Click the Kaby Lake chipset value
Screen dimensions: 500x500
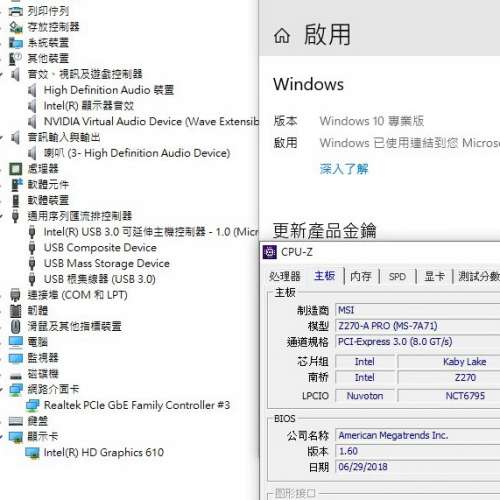coord(464,362)
